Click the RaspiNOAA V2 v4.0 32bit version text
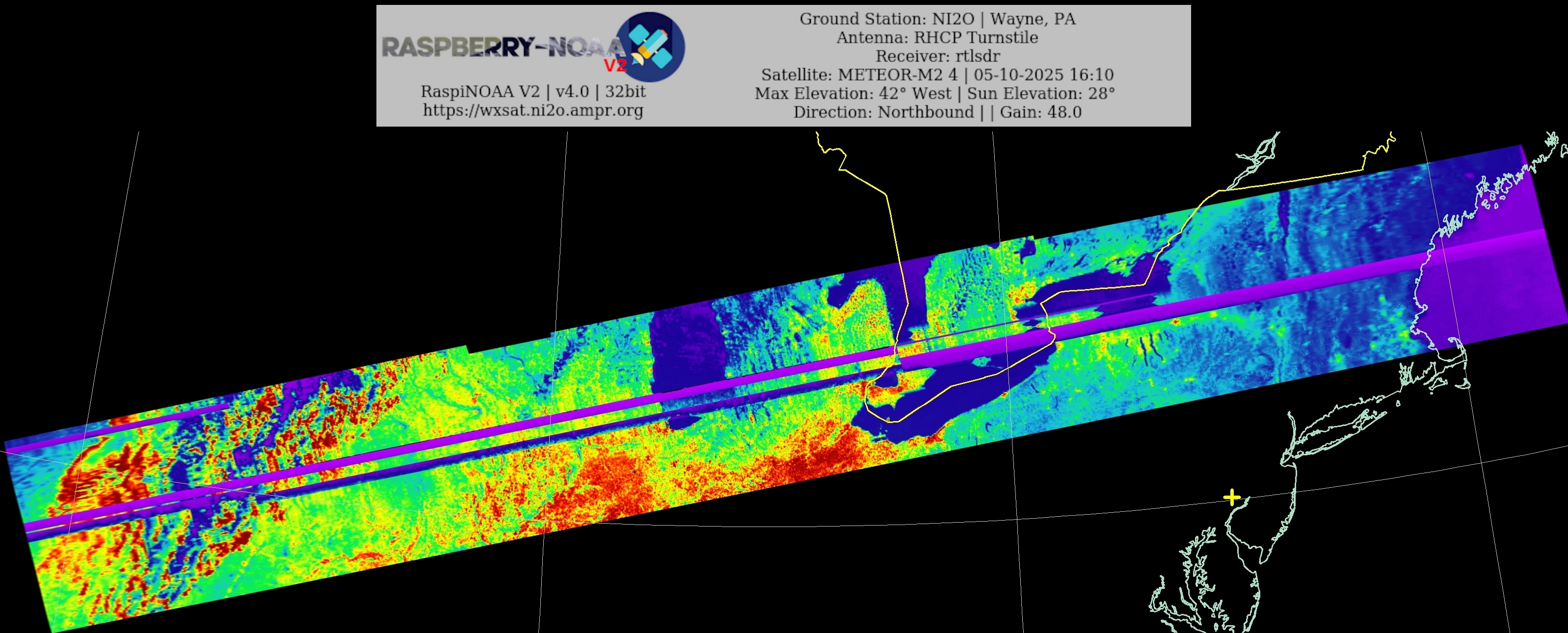The height and width of the screenshot is (633, 1568). 532,91
